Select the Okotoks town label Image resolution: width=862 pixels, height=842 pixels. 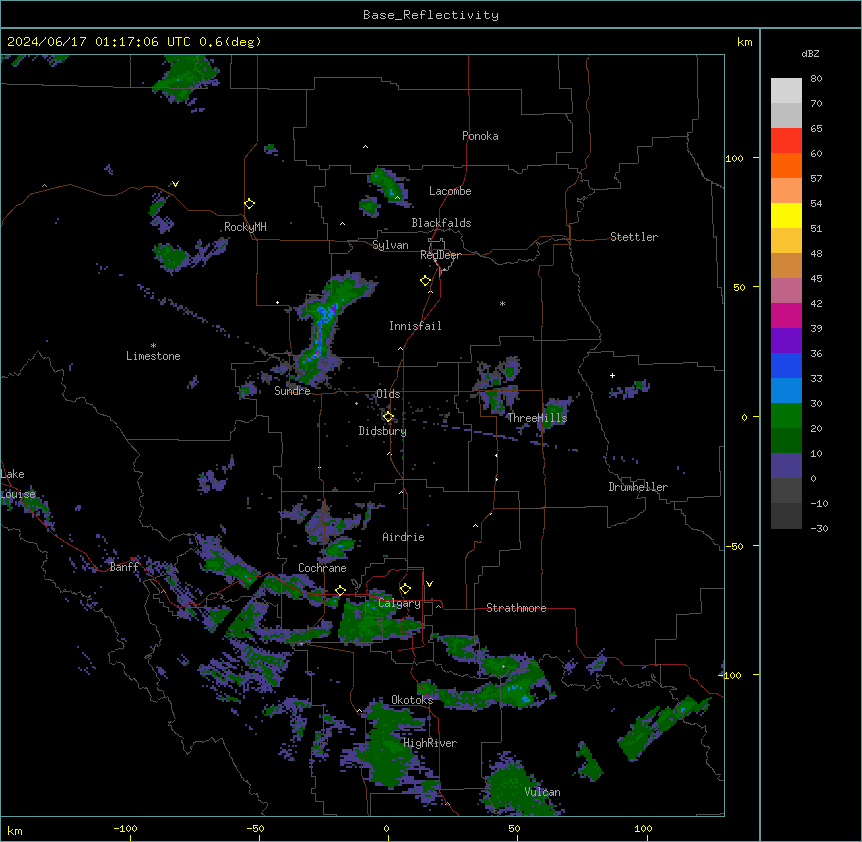(412, 700)
